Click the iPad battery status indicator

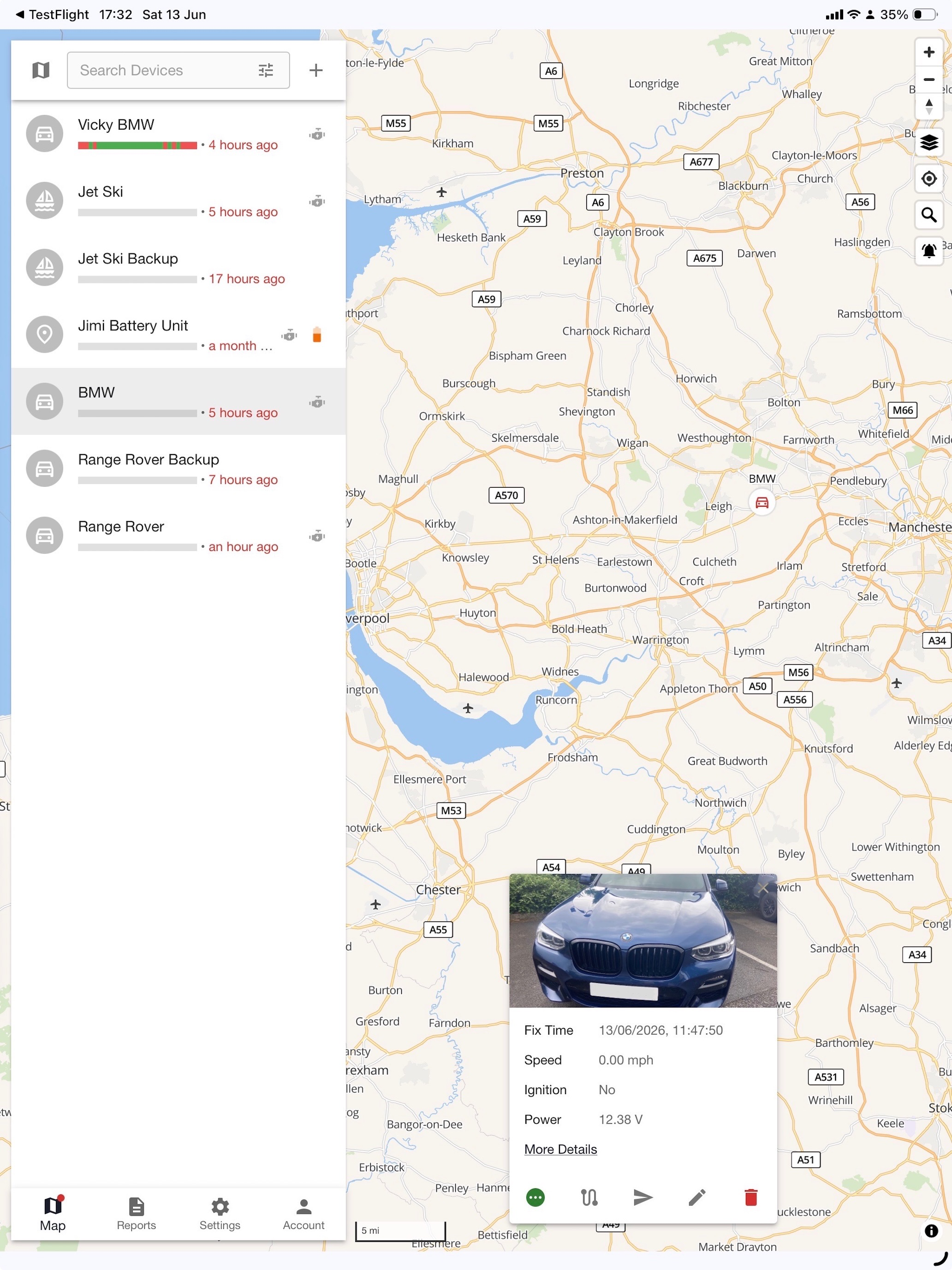[x=925, y=14]
